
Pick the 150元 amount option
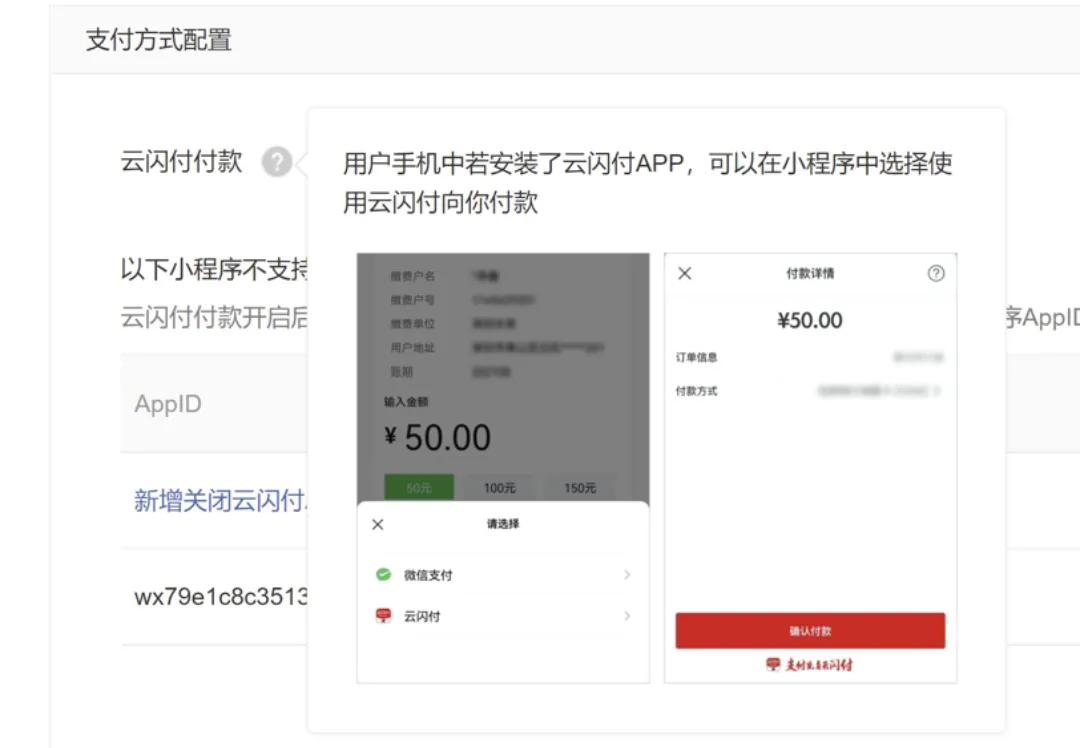tap(580, 488)
